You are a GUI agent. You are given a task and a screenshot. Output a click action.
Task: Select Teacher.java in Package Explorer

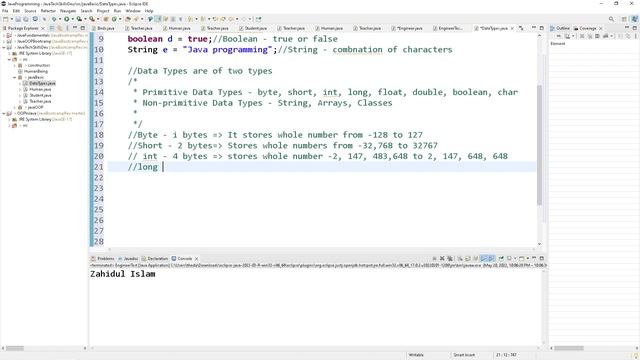click(37, 101)
